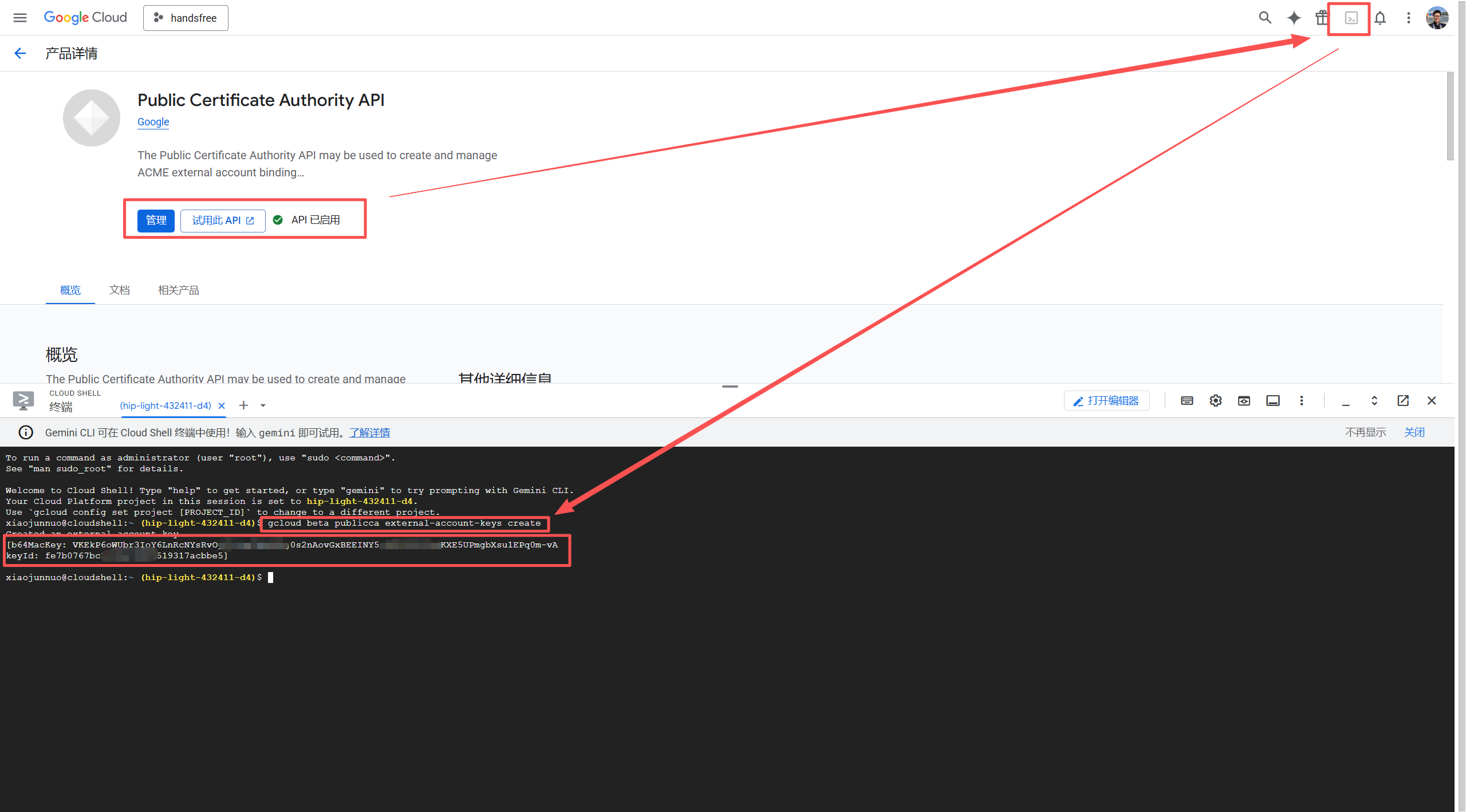Open the Google publisher link
The width and height of the screenshot is (1466, 812).
tap(153, 122)
